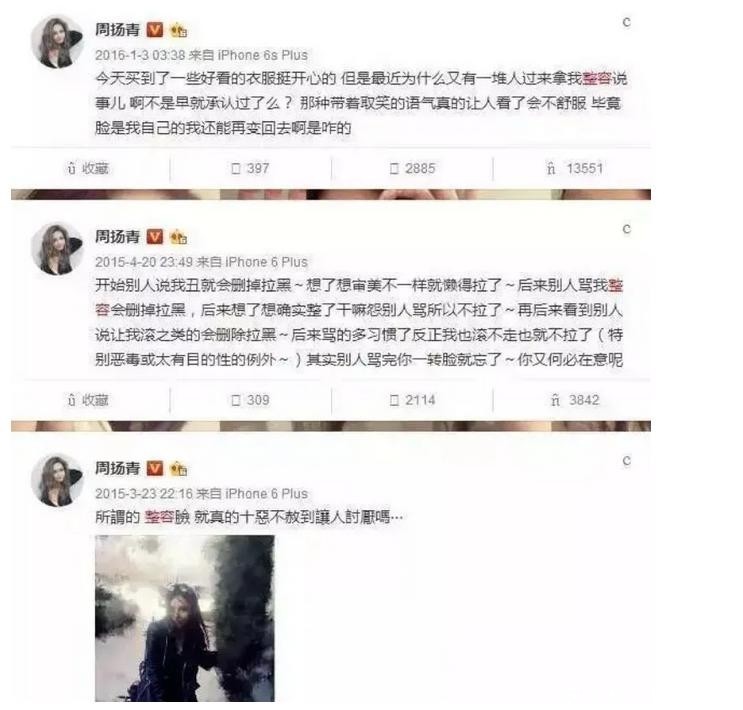Expand the options chevron on third post

pos(626,461)
